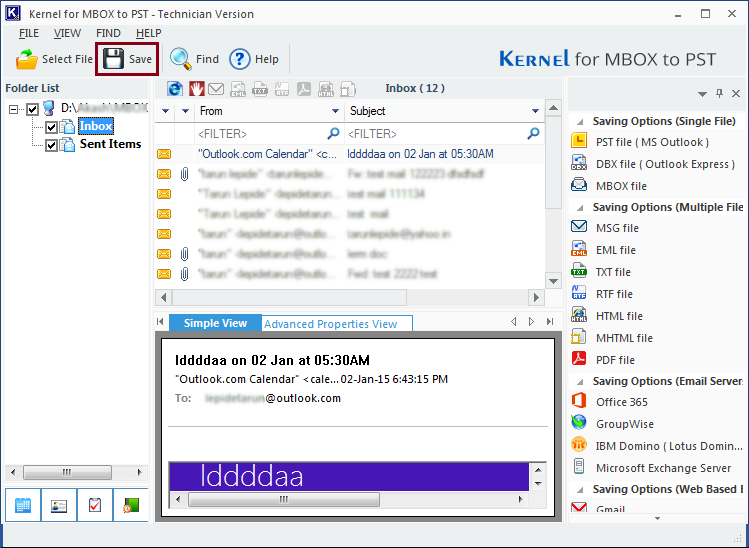Open the contacts card icon at bottom left
The image size is (749, 548).
(x=59, y=505)
